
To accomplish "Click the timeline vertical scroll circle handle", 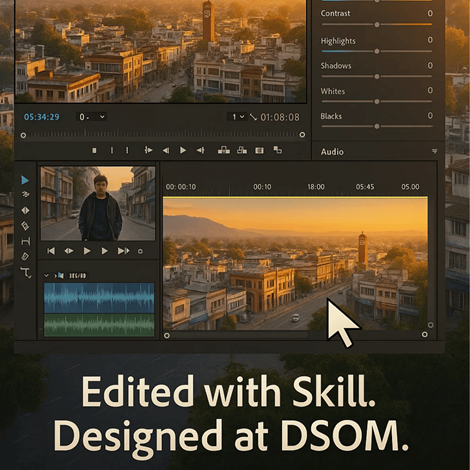I will (431, 325).
